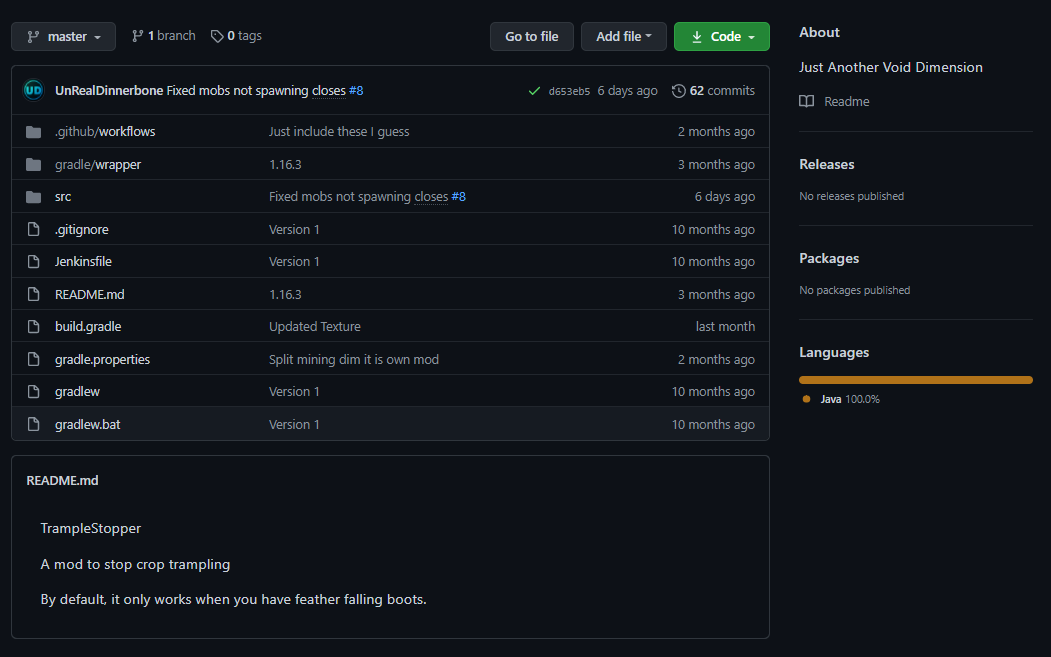Expand the Add file dropdown
1051x657 pixels.
pos(623,35)
